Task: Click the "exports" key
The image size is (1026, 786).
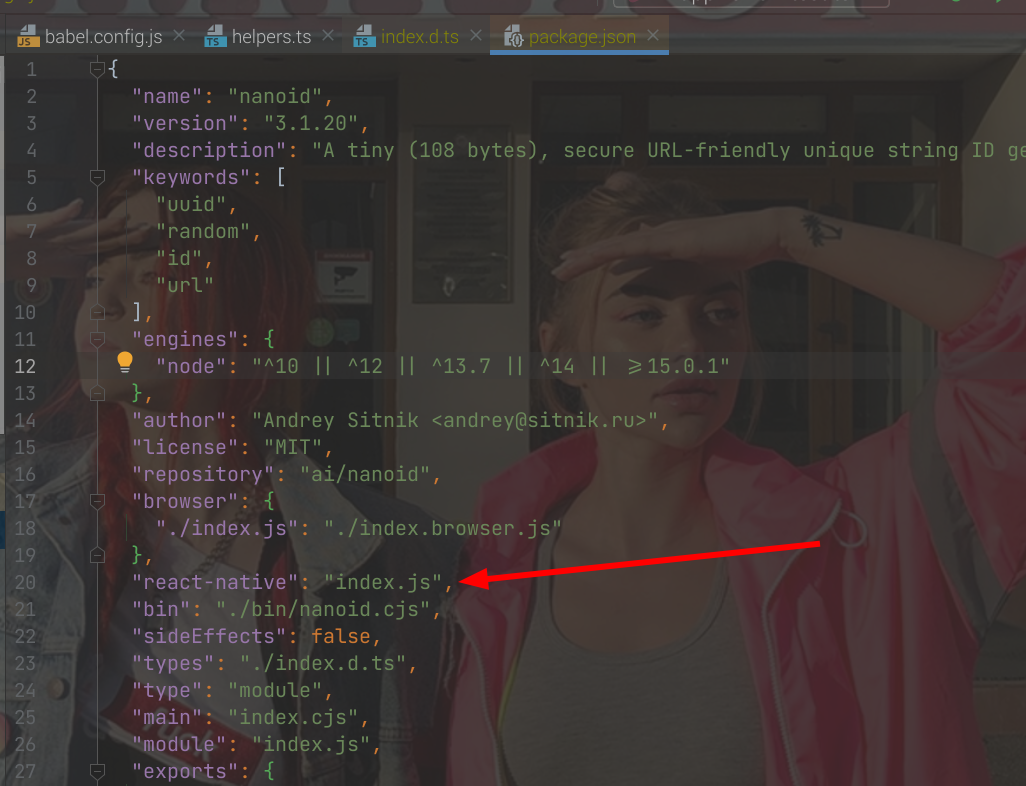Action: click(185, 771)
